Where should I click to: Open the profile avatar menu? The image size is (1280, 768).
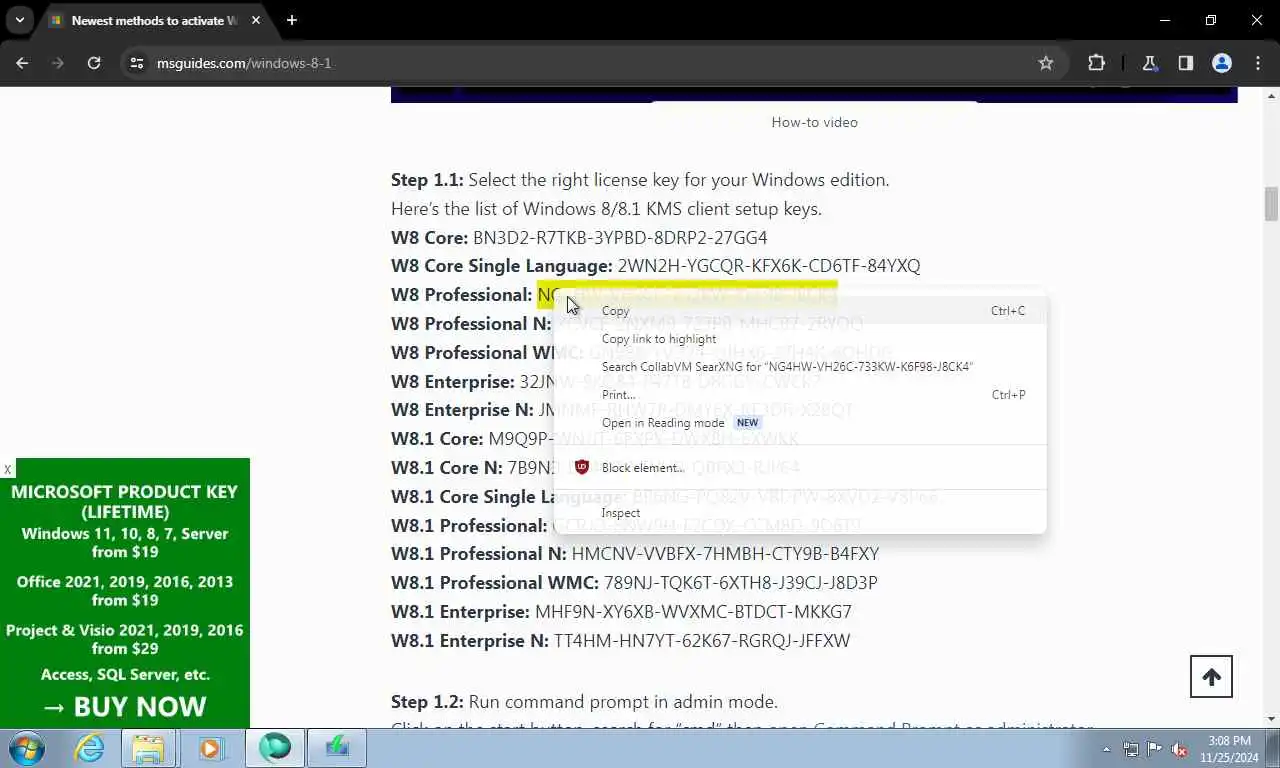1222,63
